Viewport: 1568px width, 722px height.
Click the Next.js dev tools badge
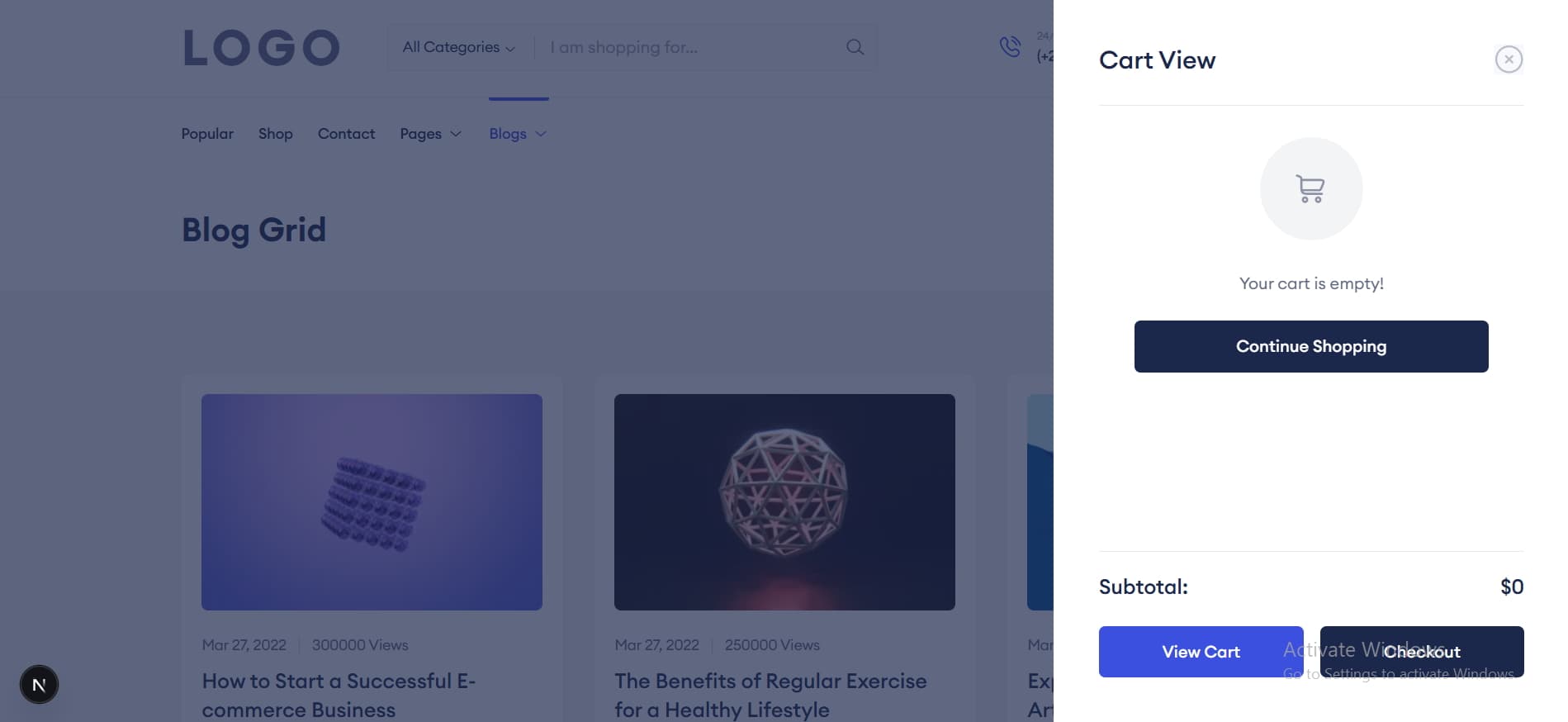(39, 685)
